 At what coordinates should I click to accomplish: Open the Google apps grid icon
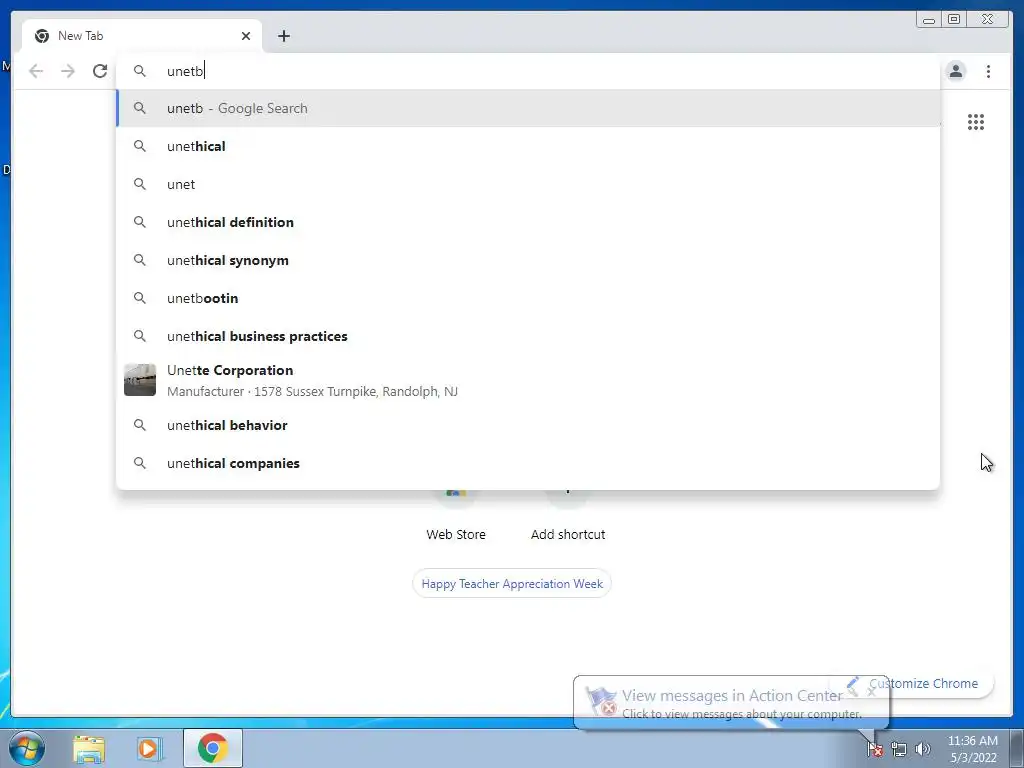coord(976,122)
